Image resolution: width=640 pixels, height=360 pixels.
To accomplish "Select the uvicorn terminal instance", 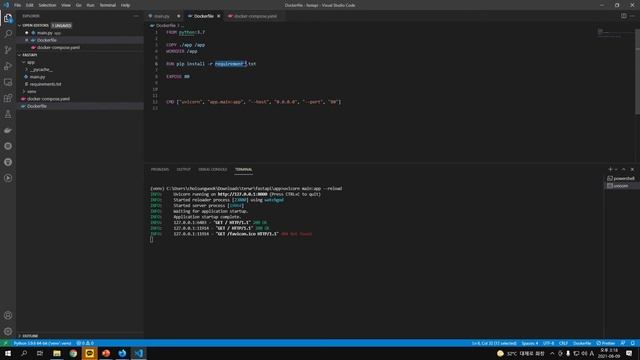I will point(621,186).
